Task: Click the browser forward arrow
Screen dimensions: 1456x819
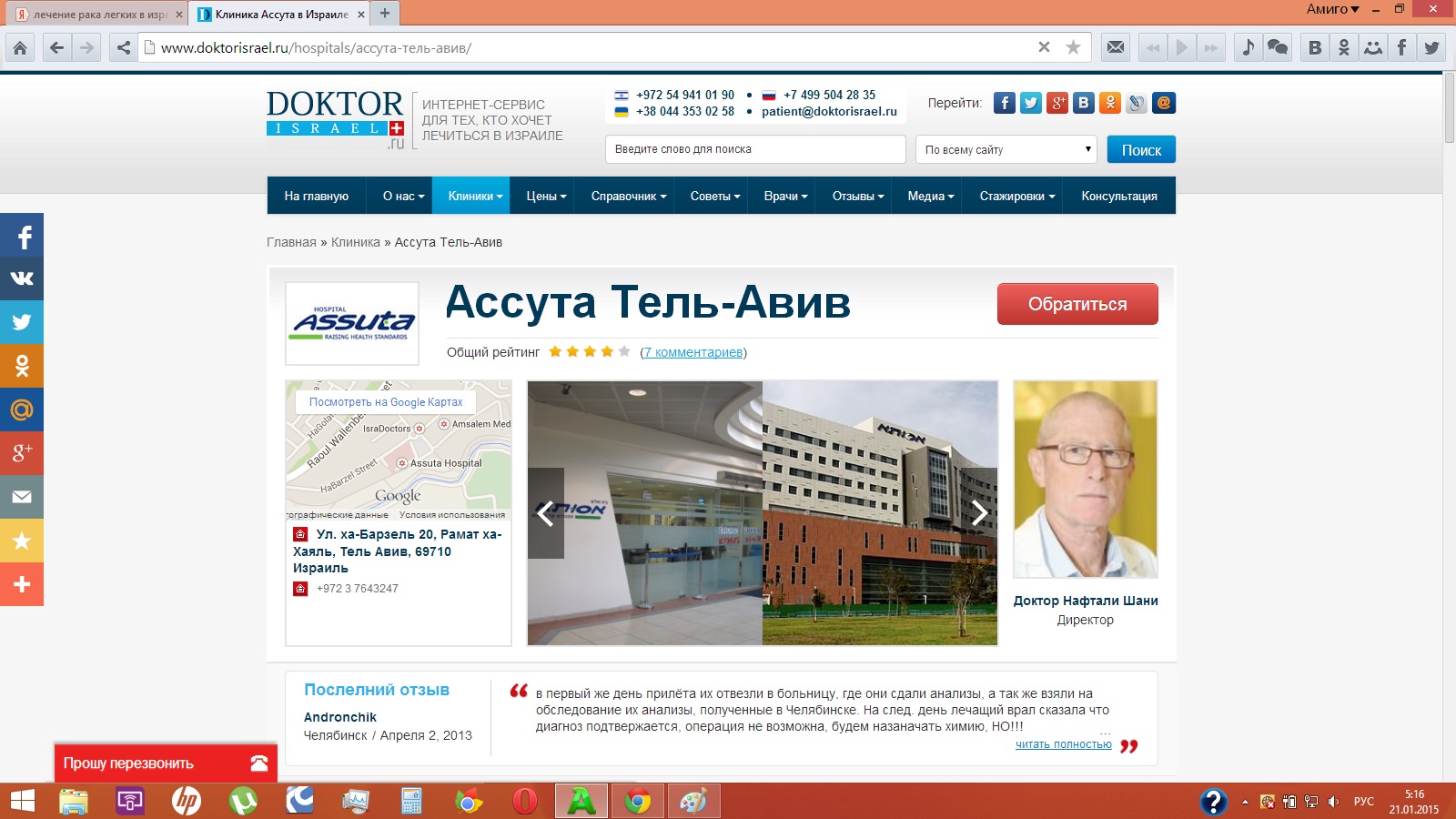Action: [86, 47]
